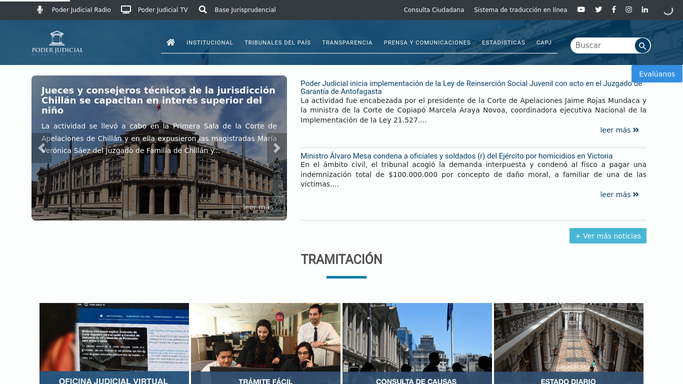Open the Trámite Fácil thumbnail card
Screen dimensions: 683x384
(x=266, y=344)
